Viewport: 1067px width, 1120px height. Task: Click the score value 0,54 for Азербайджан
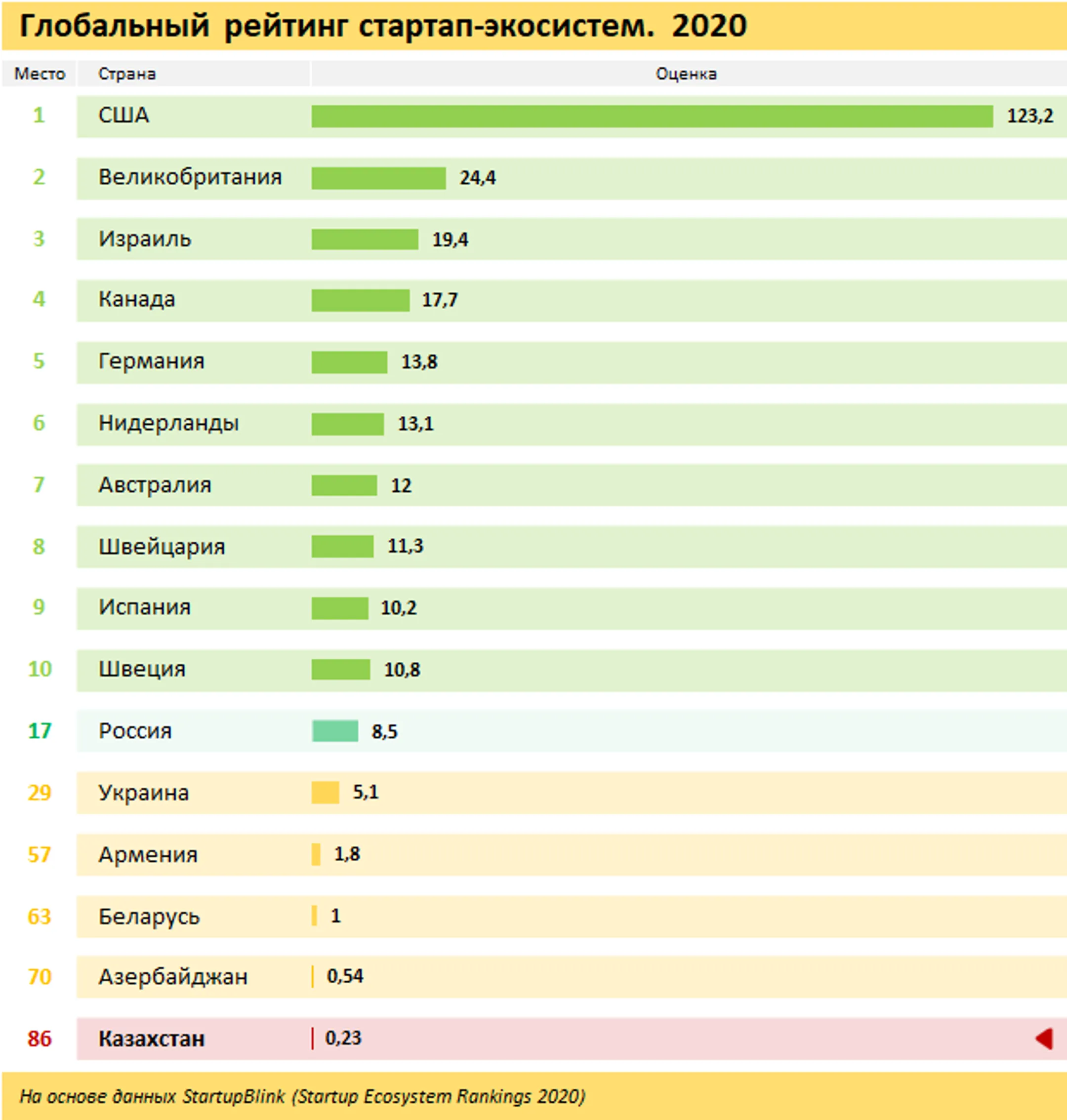coord(345,977)
